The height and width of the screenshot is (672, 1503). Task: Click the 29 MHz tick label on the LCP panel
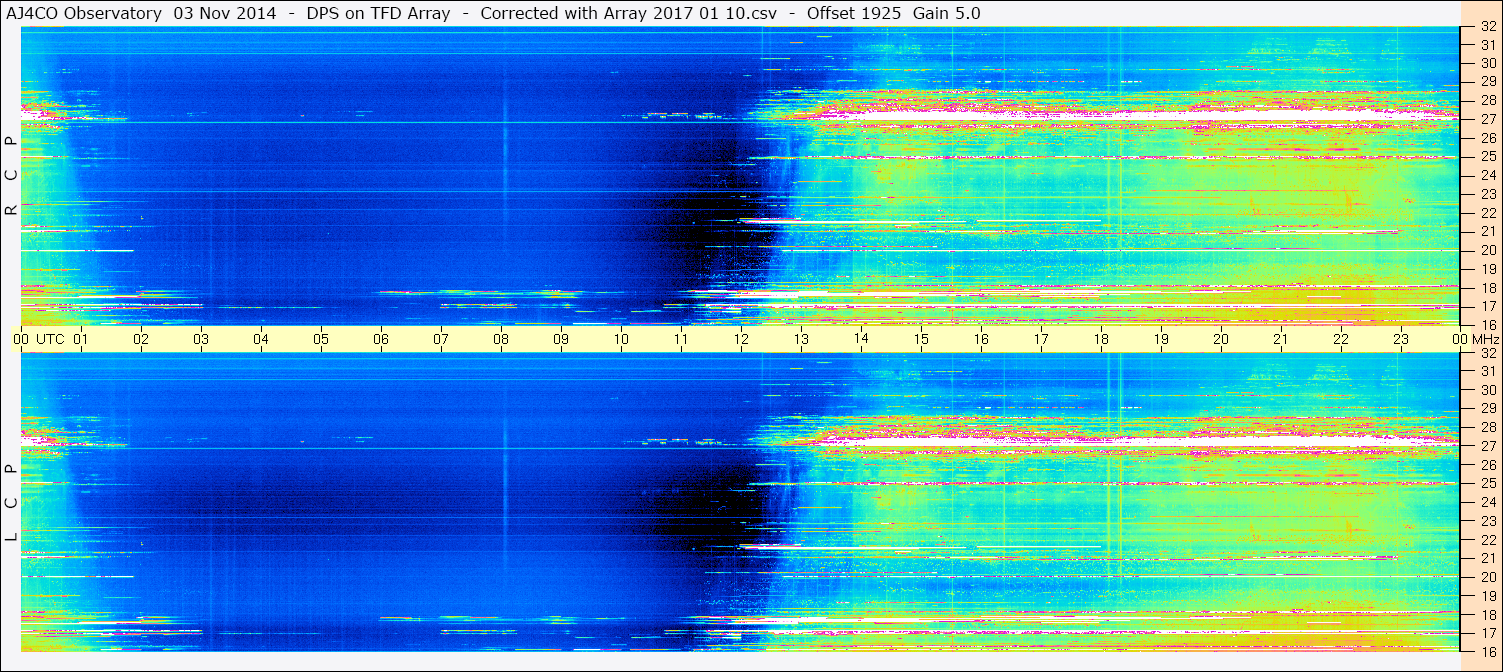coord(1487,409)
